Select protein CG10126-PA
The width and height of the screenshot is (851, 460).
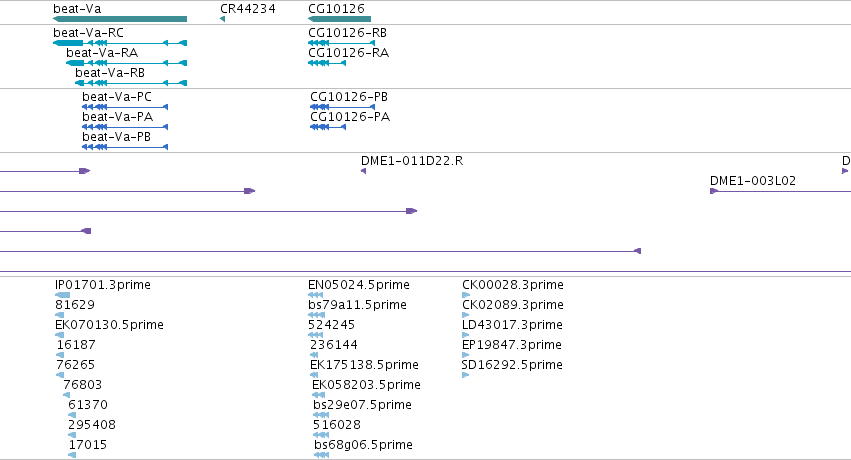click(328, 127)
